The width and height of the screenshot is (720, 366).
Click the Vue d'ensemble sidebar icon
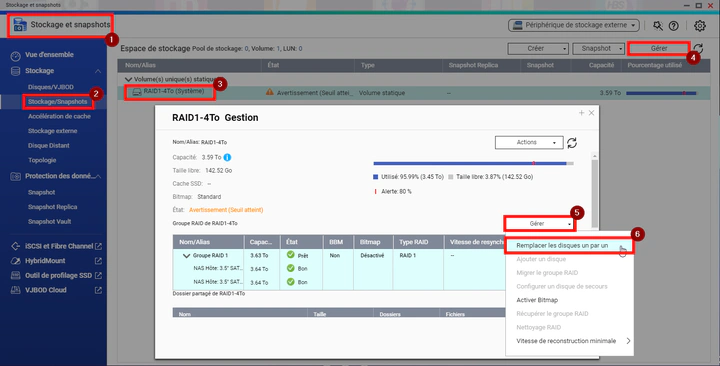(x=16, y=56)
